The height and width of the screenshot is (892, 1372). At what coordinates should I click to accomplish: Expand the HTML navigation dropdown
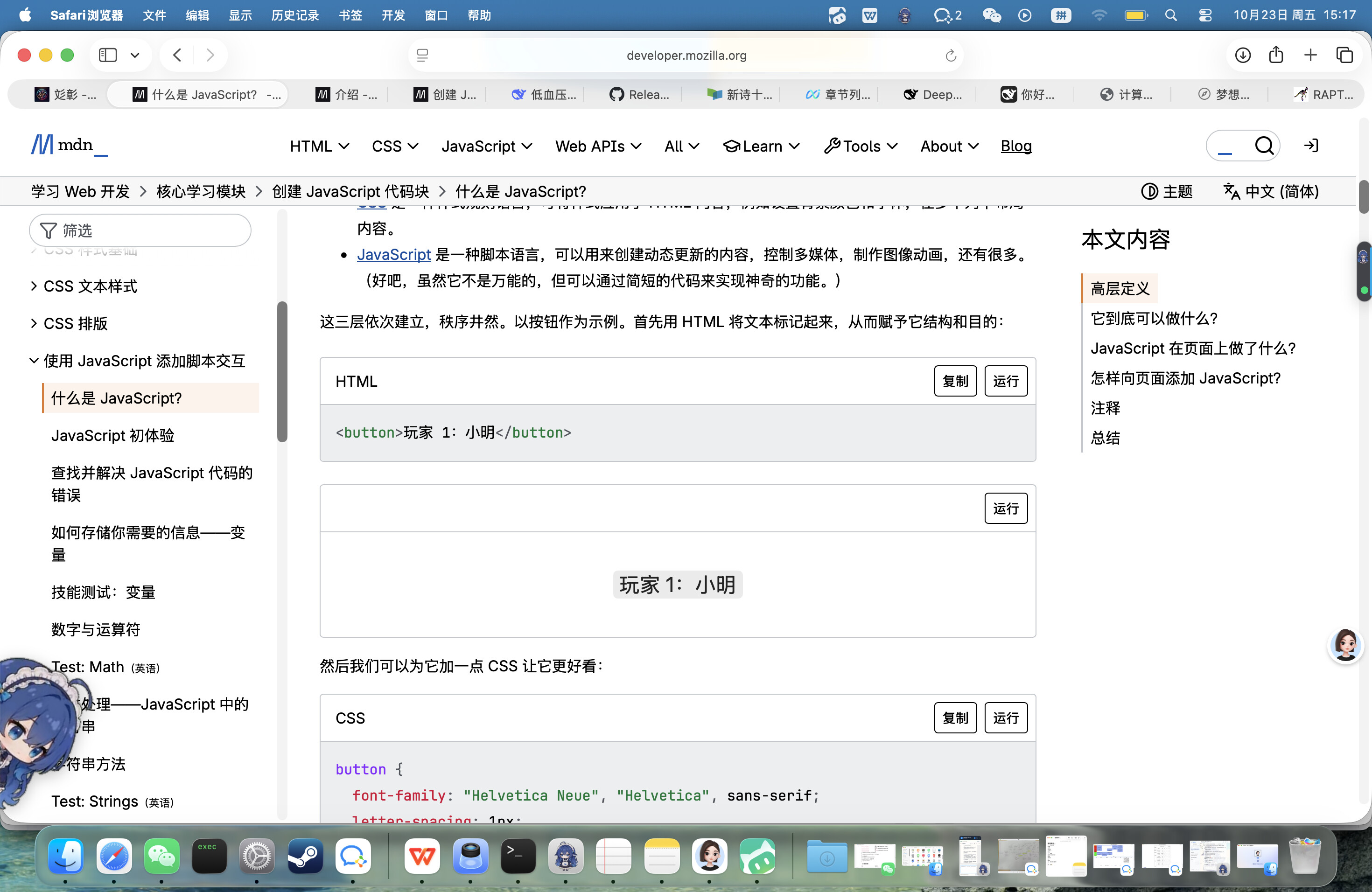pyautogui.click(x=319, y=146)
